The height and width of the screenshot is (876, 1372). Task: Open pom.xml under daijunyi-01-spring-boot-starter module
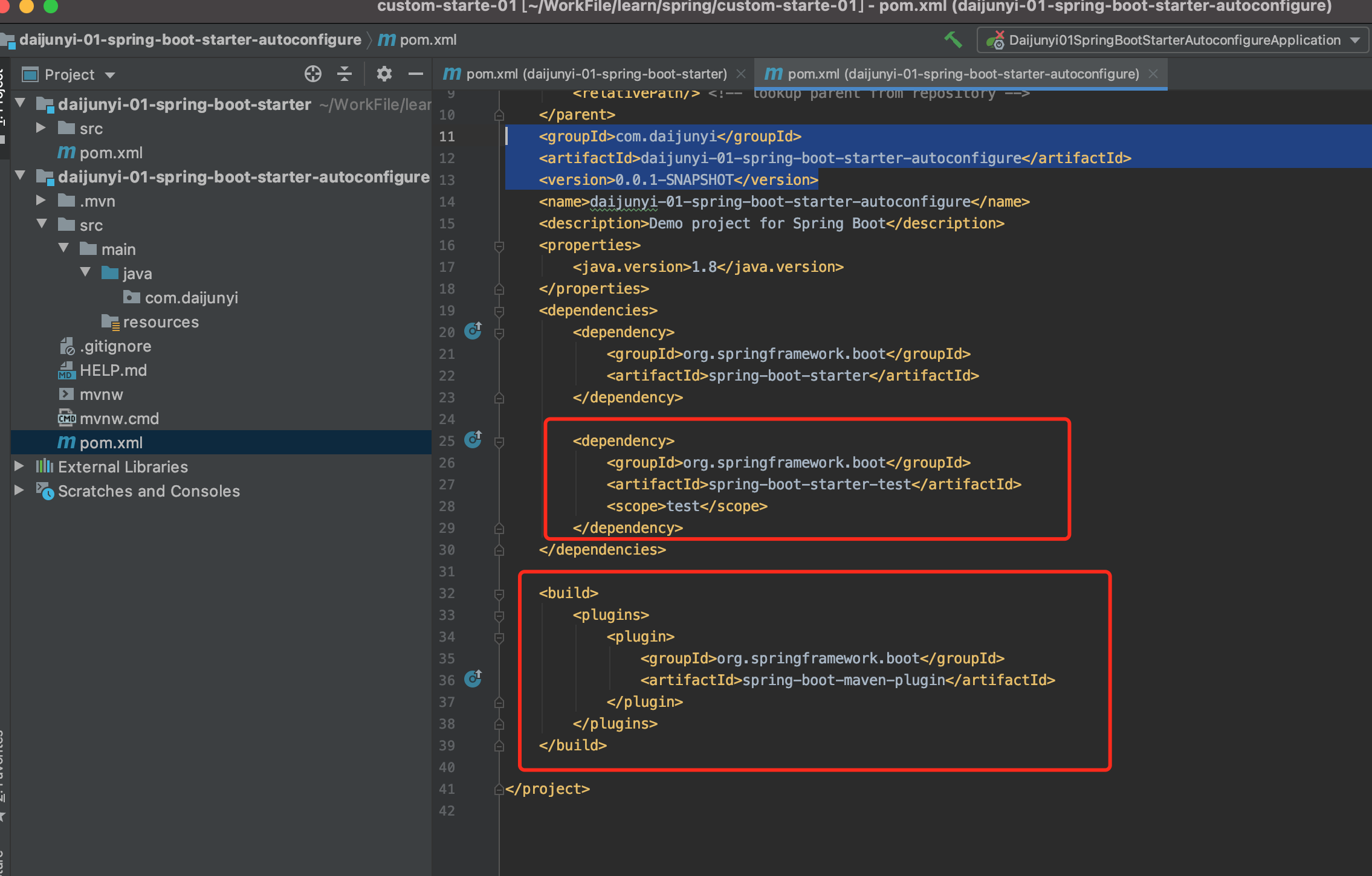[x=111, y=153]
